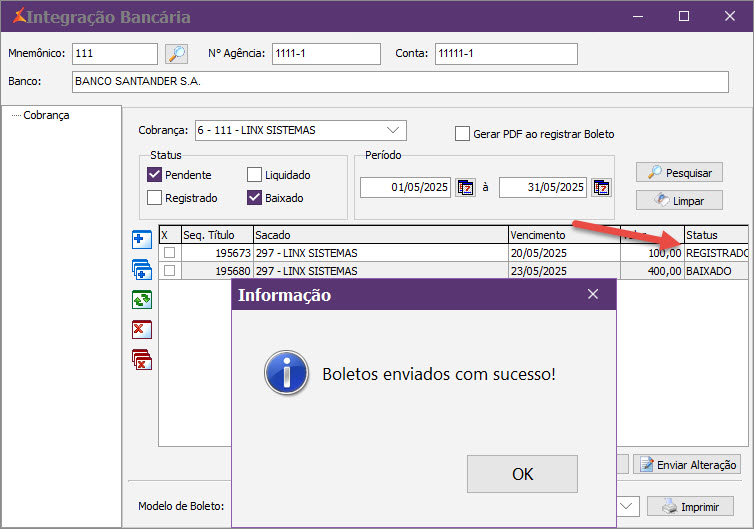Screen dimensions: 754x529
Task: Open the end date calendar picker
Action: (602, 188)
